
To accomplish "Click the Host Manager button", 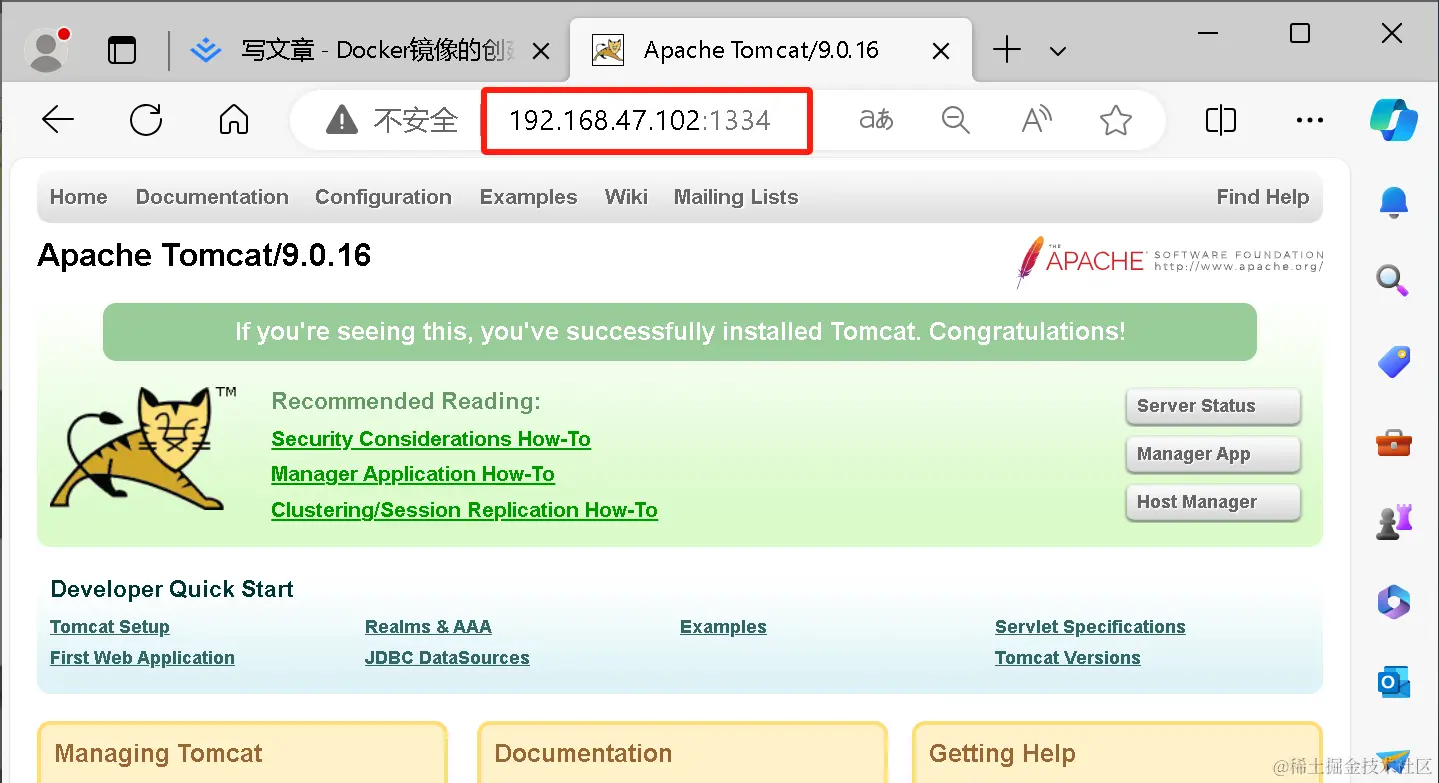I will pyautogui.click(x=1213, y=502).
